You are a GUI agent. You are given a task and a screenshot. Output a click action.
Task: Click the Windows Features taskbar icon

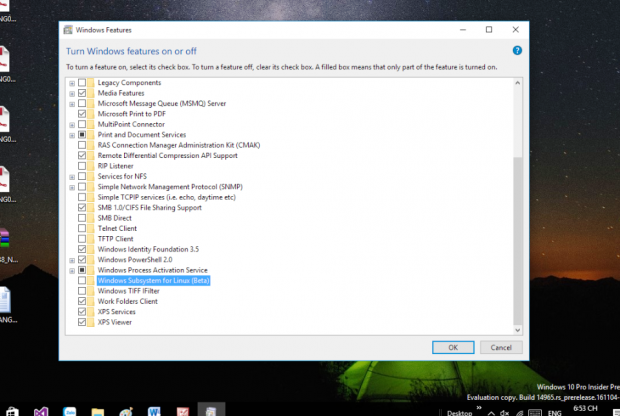pyautogui.click(x=211, y=410)
